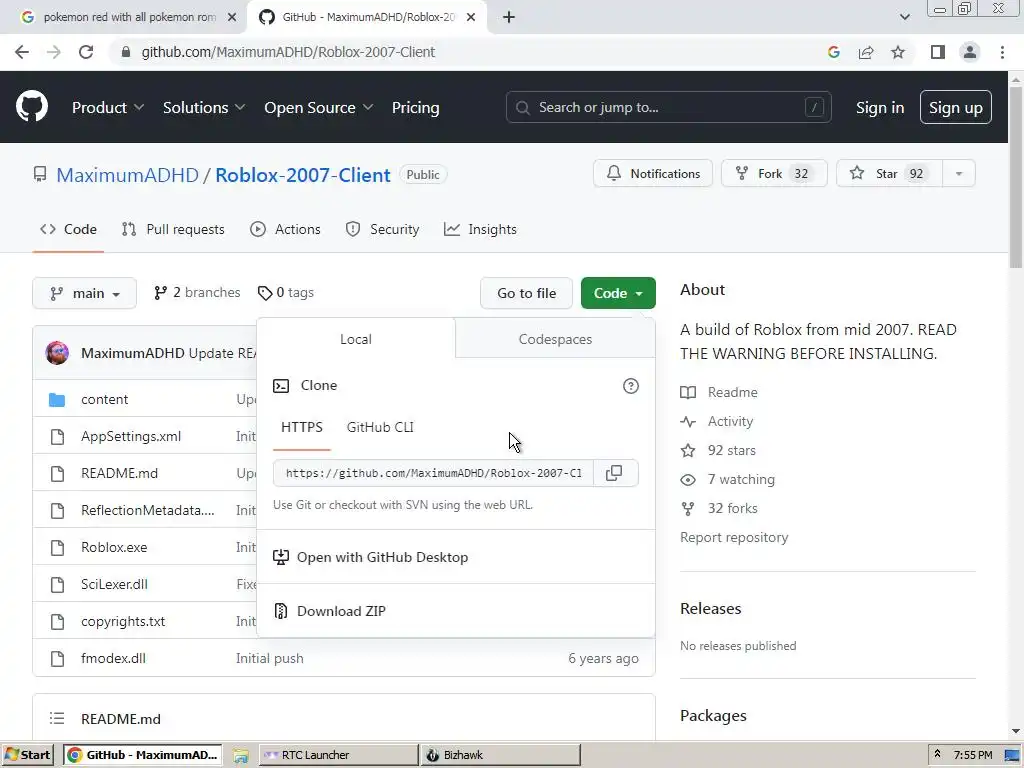Open the Pricing page
The height and width of the screenshot is (768, 1024).
(415, 108)
